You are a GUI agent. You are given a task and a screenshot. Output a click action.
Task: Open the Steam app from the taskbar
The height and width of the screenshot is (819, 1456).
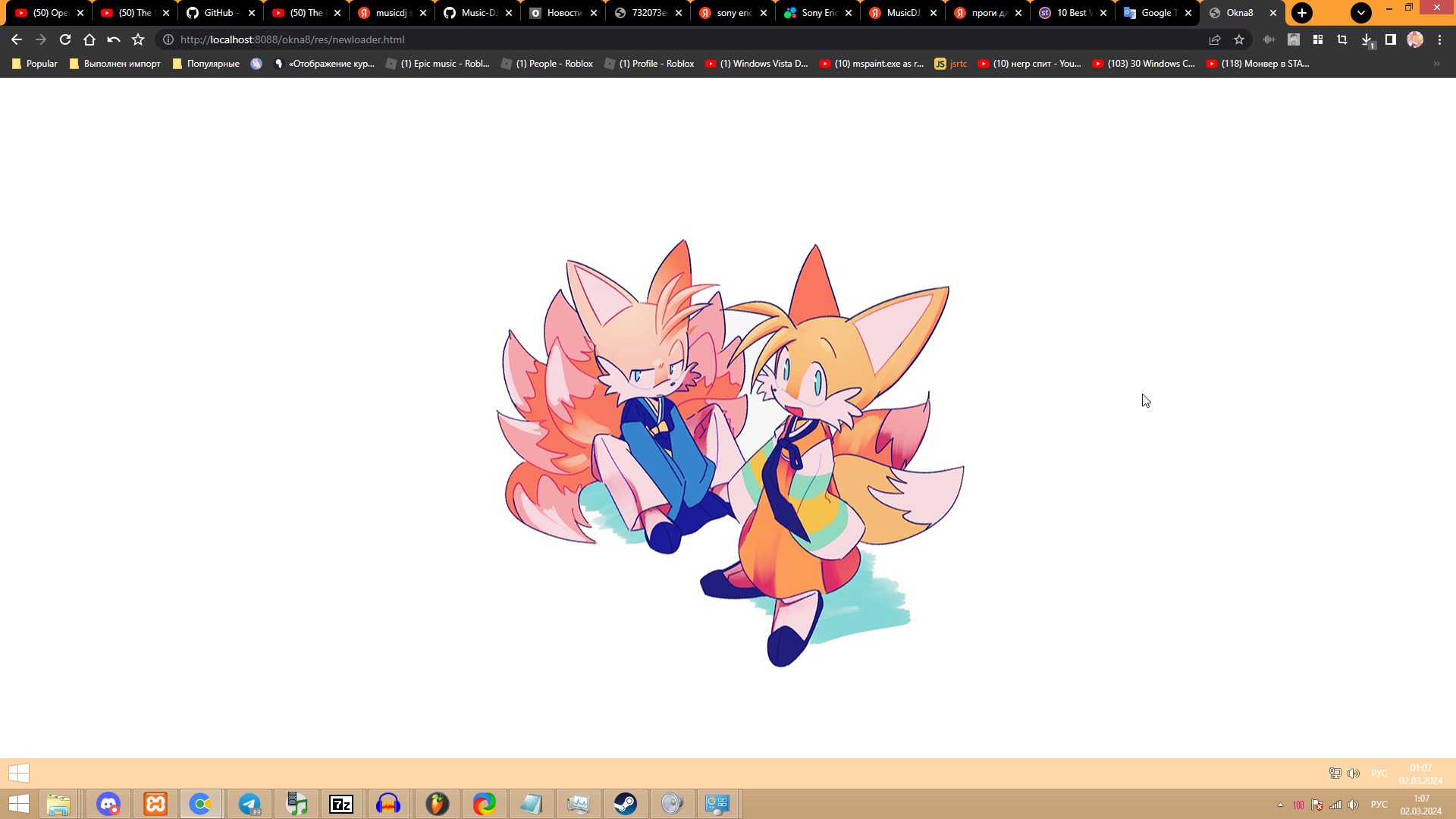pyautogui.click(x=625, y=804)
